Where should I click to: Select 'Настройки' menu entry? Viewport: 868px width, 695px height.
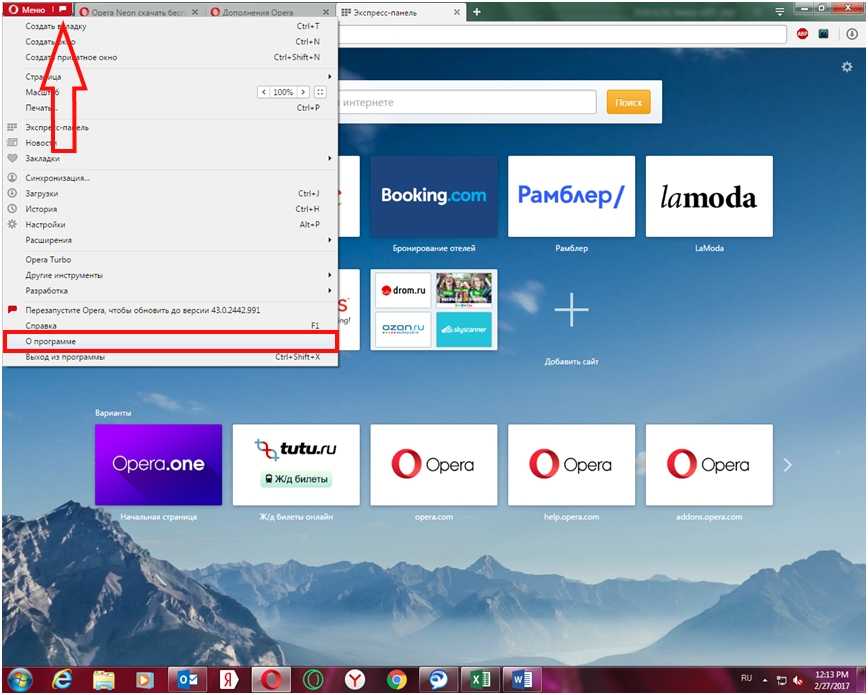point(170,225)
